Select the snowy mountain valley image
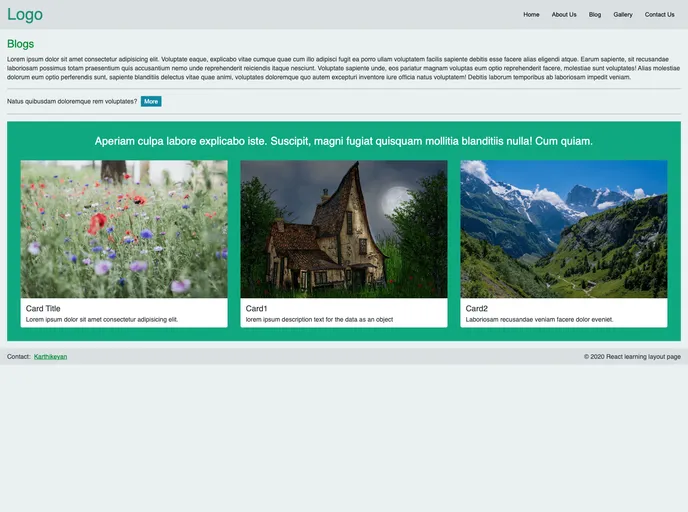The height and width of the screenshot is (512, 688). click(x=563, y=229)
